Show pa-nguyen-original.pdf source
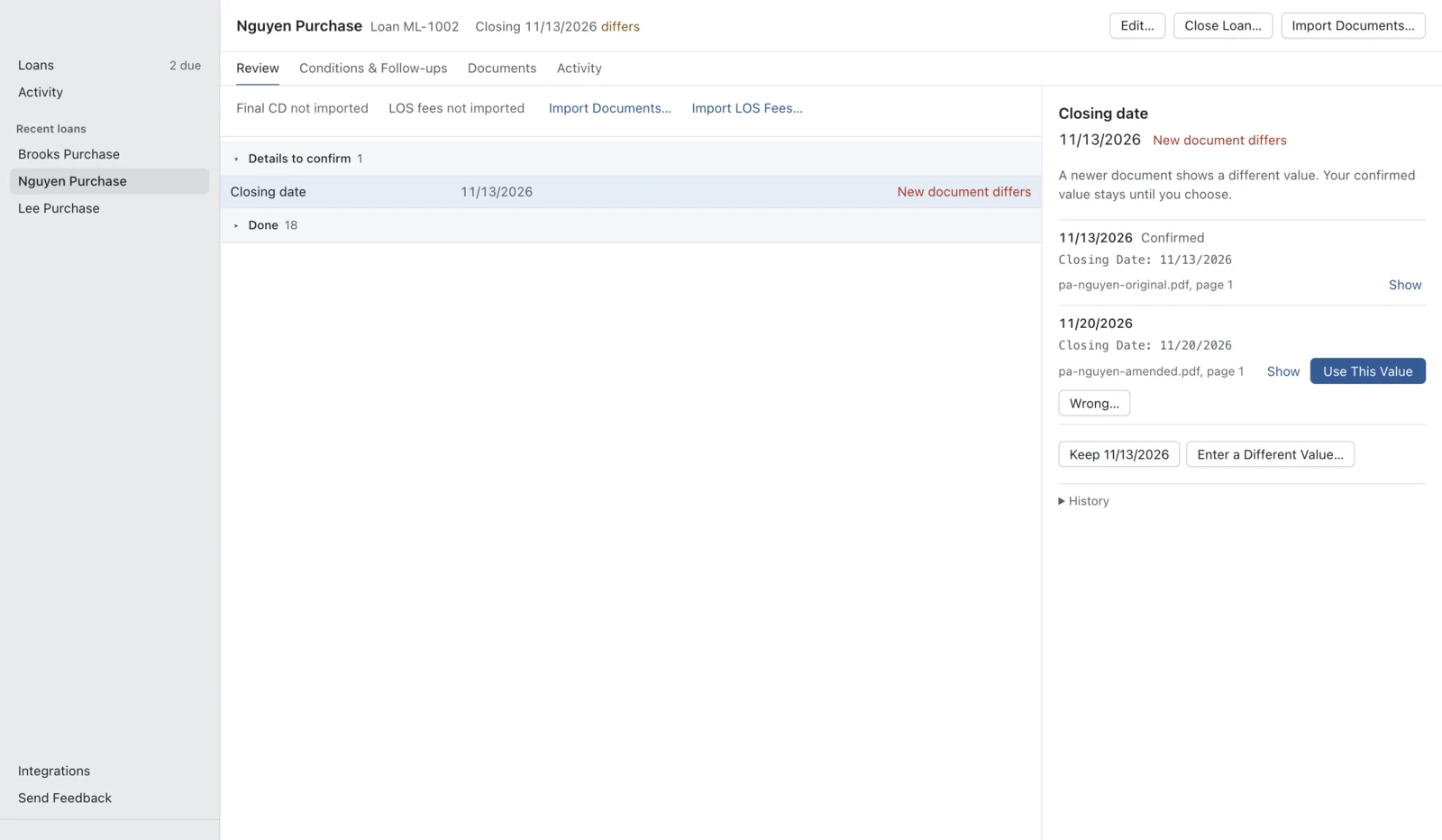This screenshot has height=840, width=1442. point(1404,285)
